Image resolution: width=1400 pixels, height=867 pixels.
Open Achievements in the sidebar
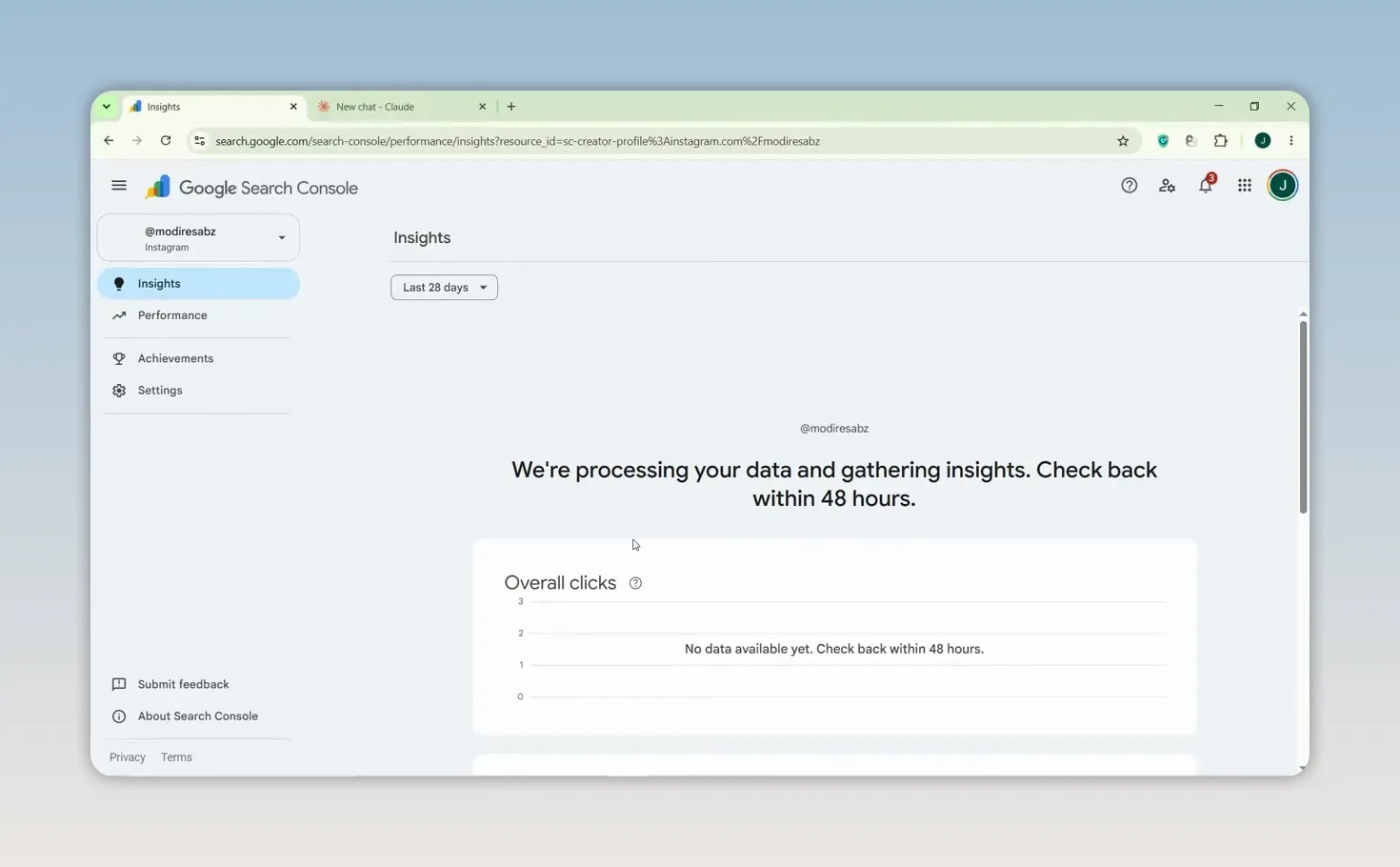coord(198,359)
